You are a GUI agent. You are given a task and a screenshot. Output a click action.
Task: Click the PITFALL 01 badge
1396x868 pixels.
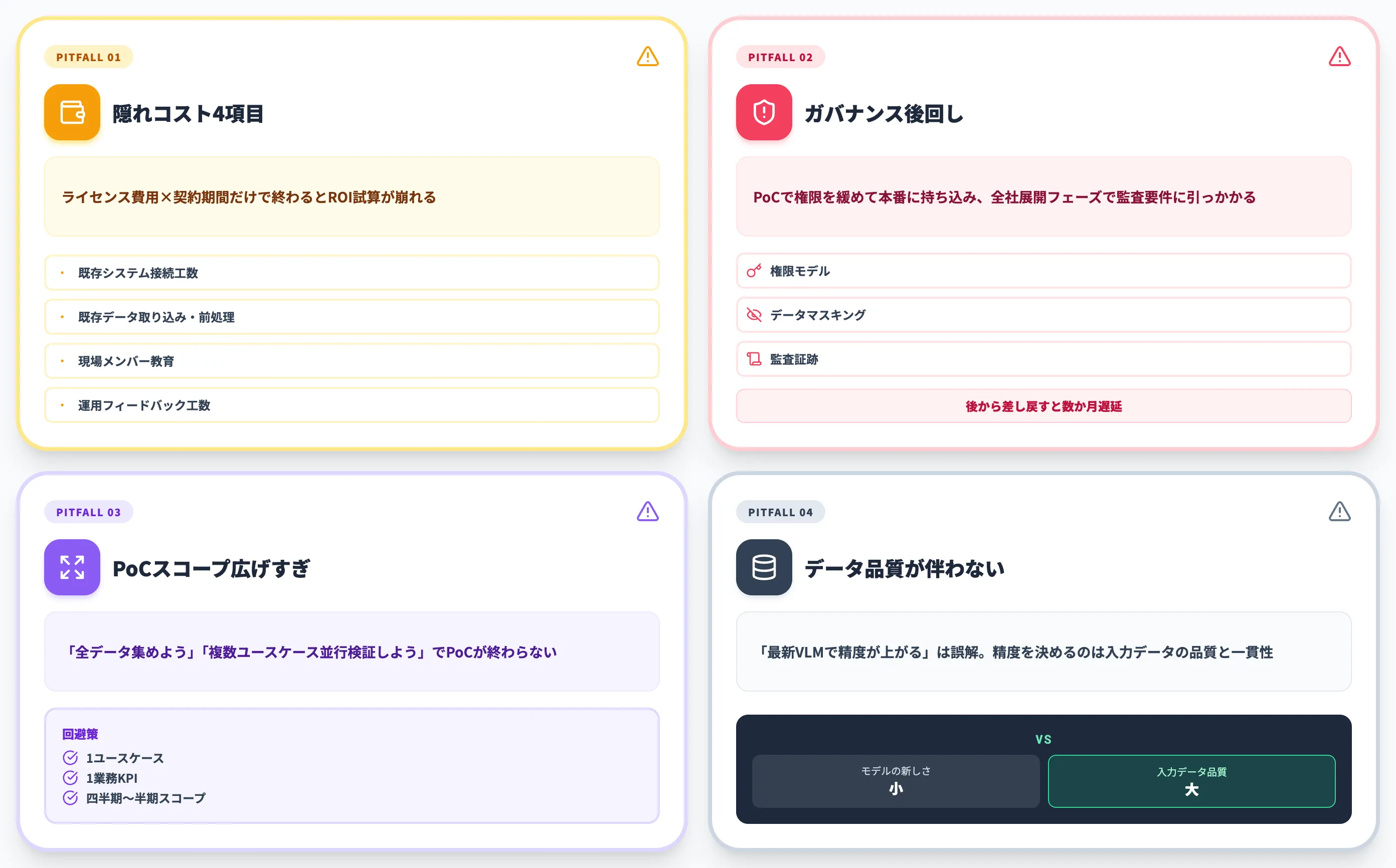coord(88,57)
